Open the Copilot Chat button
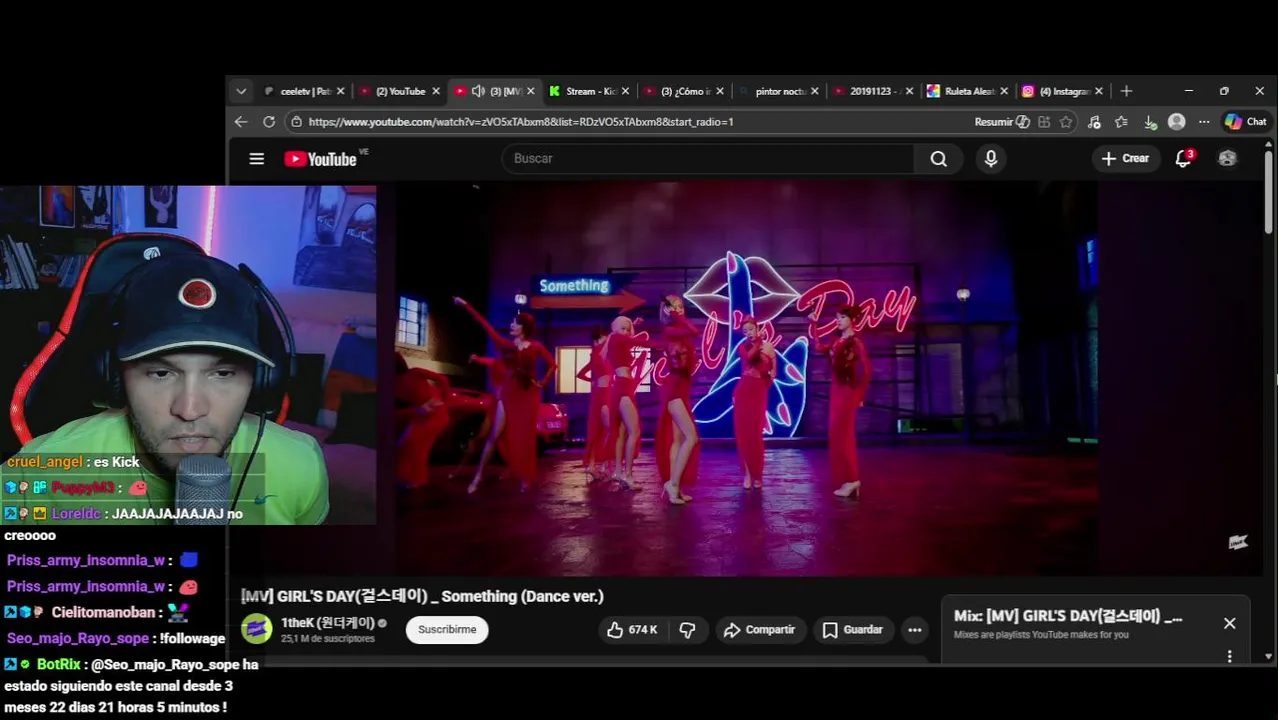Image resolution: width=1278 pixels, height=720 pixels. click(x=1246, y=122)
